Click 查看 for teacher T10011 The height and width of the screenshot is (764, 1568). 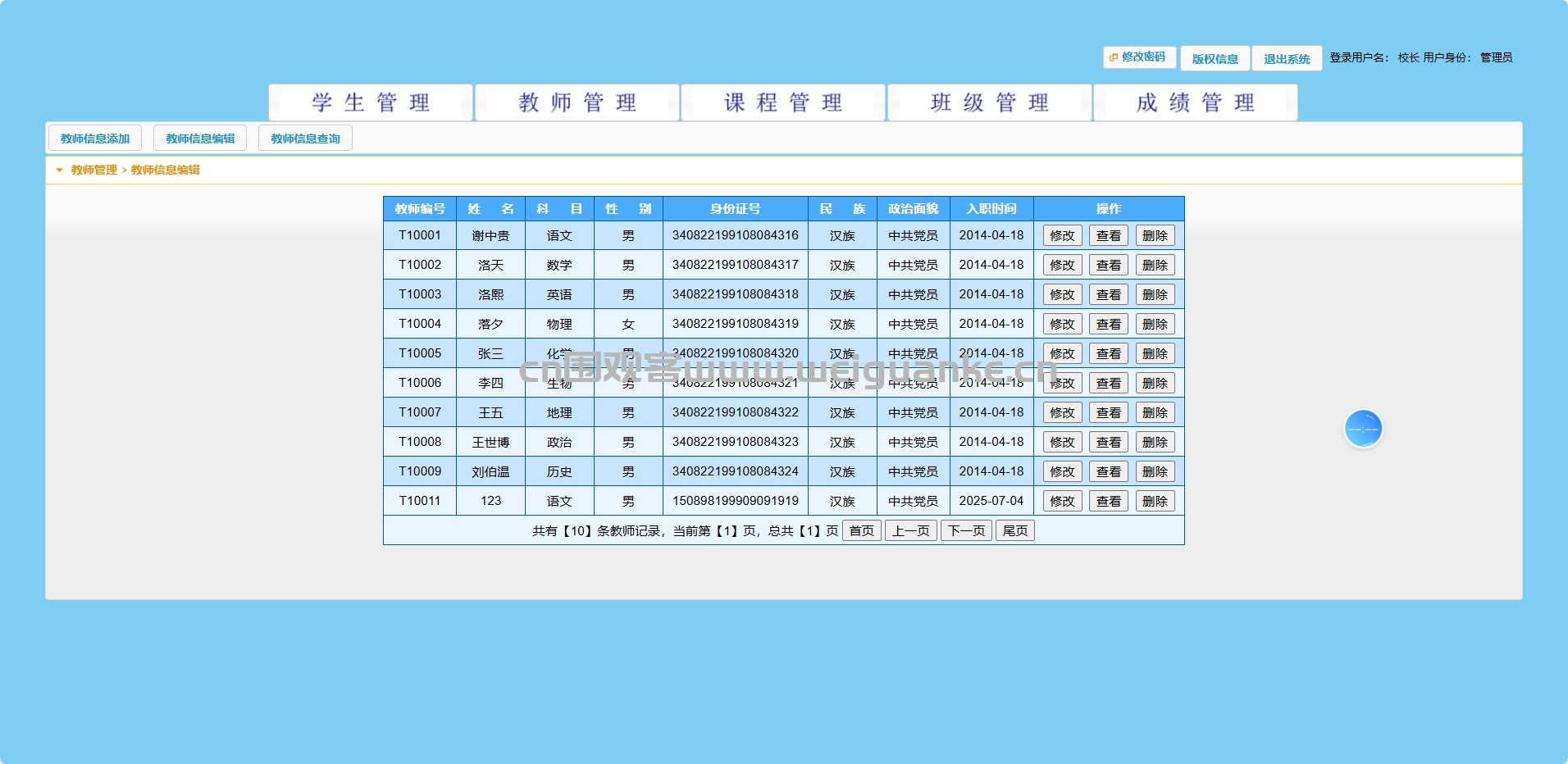pyautogui.click(x=1109, y=501)
